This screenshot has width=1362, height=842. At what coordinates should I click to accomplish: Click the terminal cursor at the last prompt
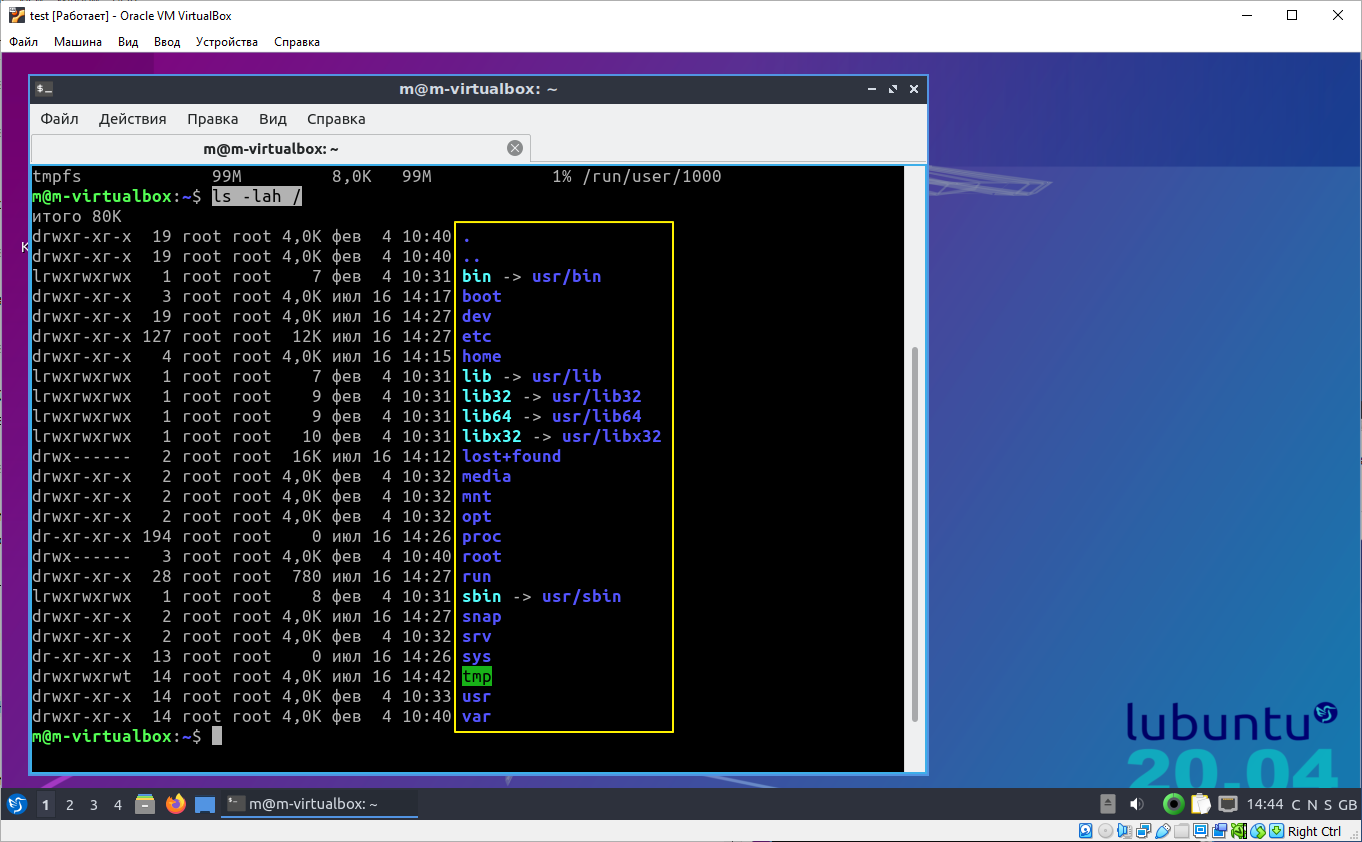click(x=216, y=736)
